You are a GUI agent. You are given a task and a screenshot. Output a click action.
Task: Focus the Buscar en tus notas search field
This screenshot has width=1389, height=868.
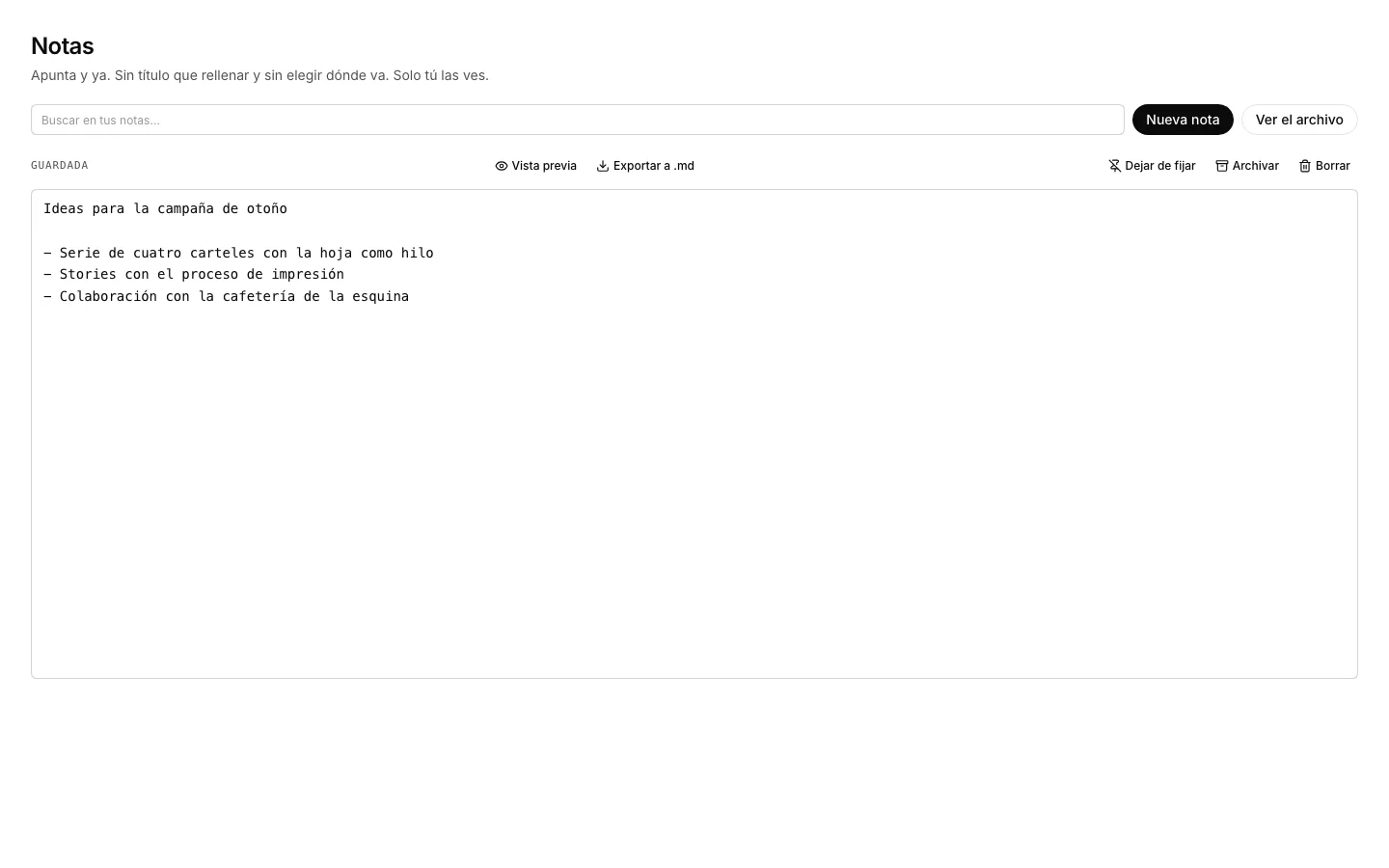(x=578, y=120)
